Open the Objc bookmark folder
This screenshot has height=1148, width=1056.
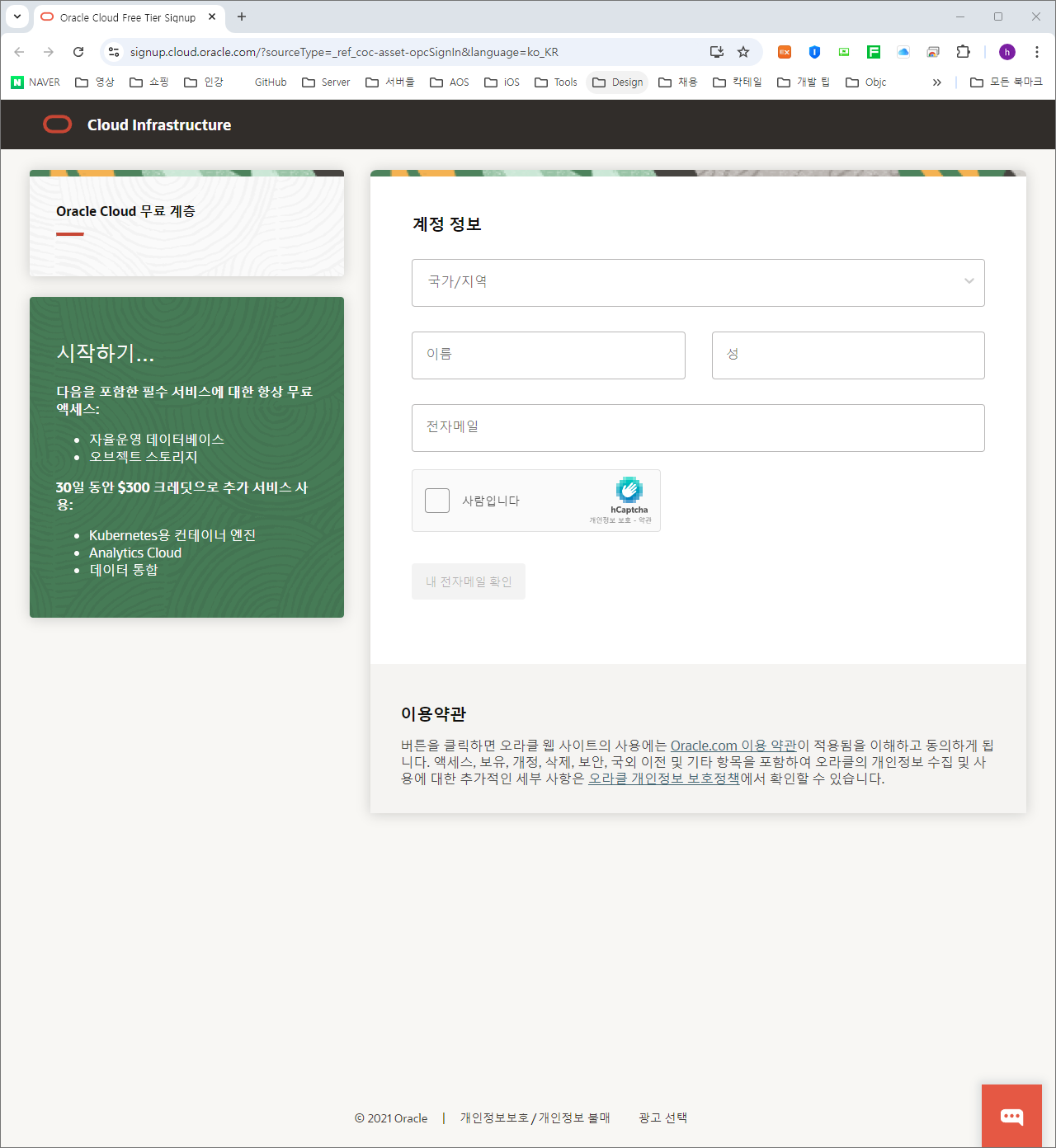click(866, 82)
